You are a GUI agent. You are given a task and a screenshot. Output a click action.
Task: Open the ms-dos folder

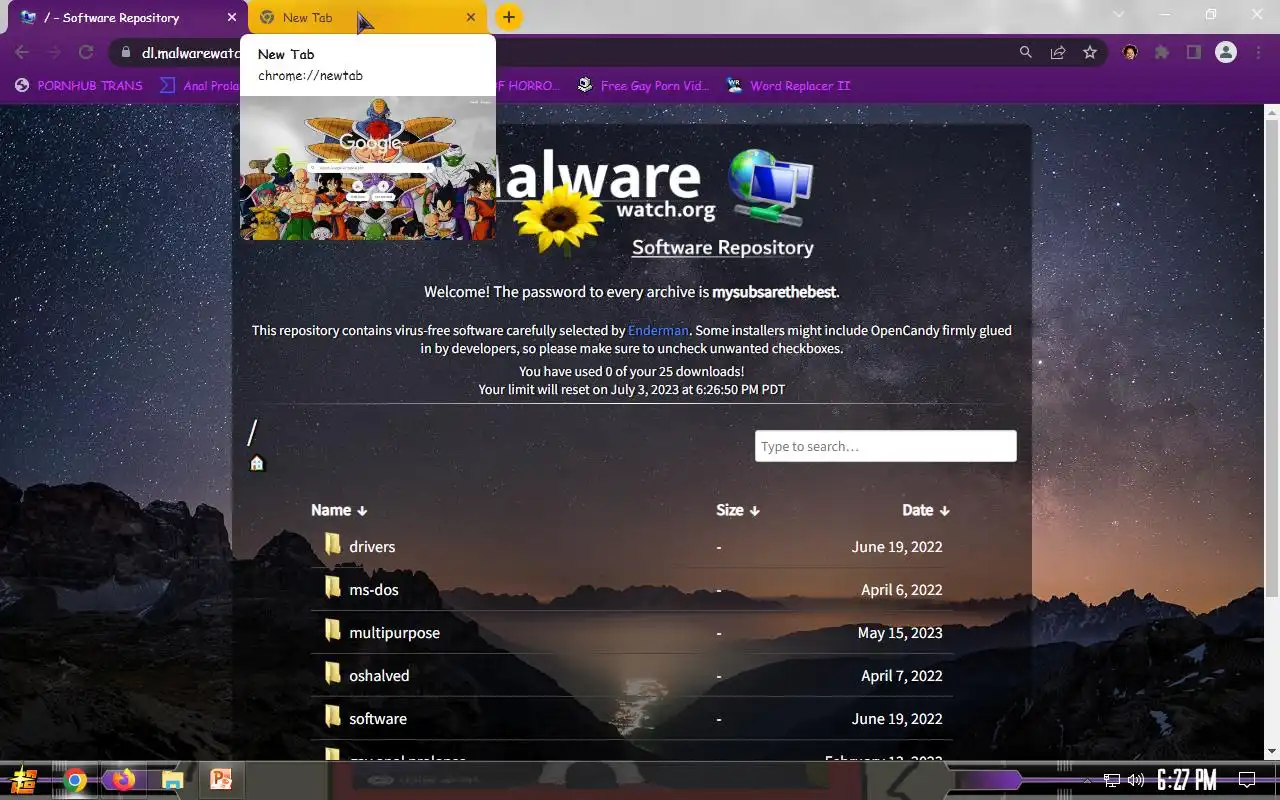tap(374, 590)
